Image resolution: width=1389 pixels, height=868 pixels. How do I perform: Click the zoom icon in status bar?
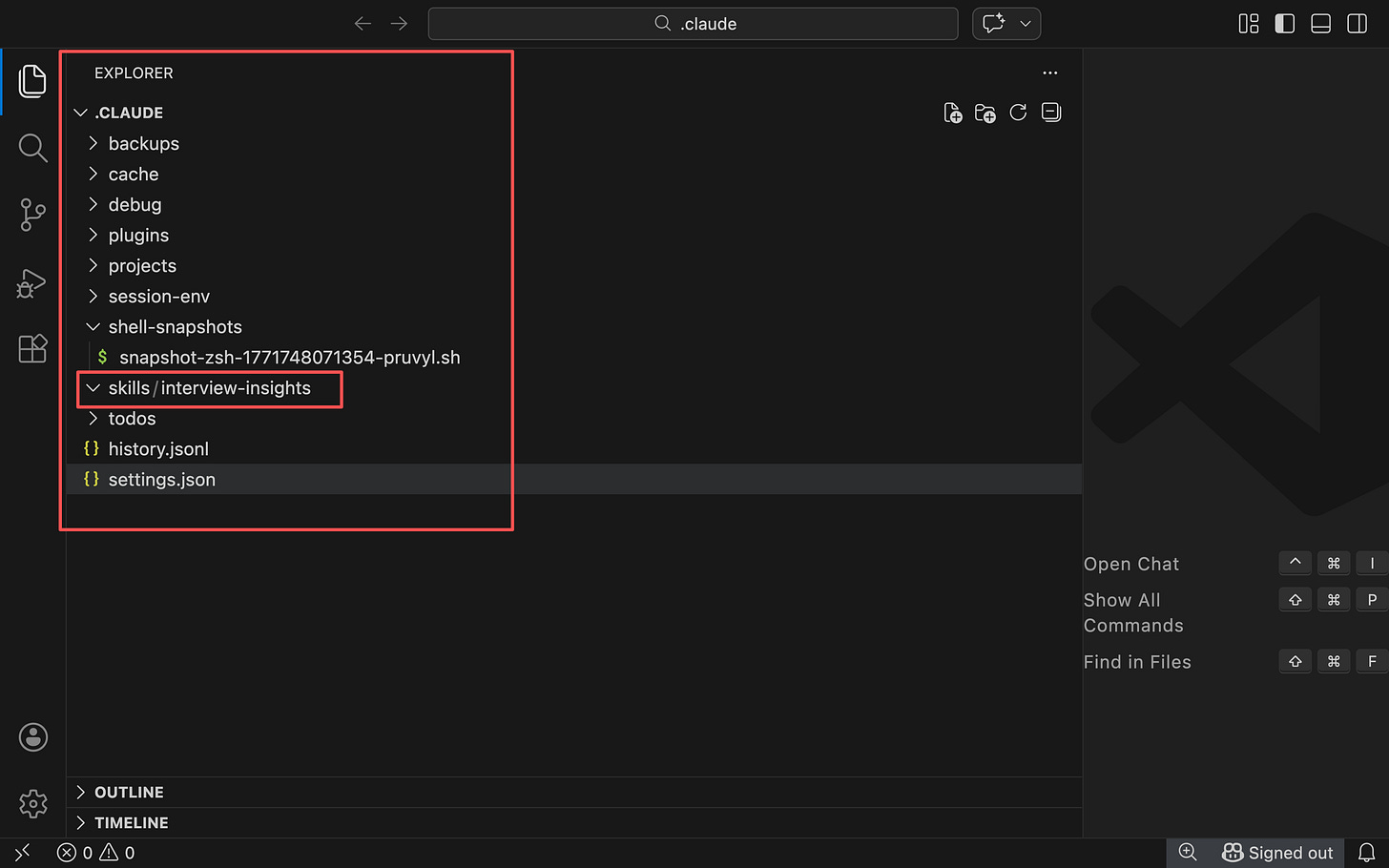click(1188, 853)
